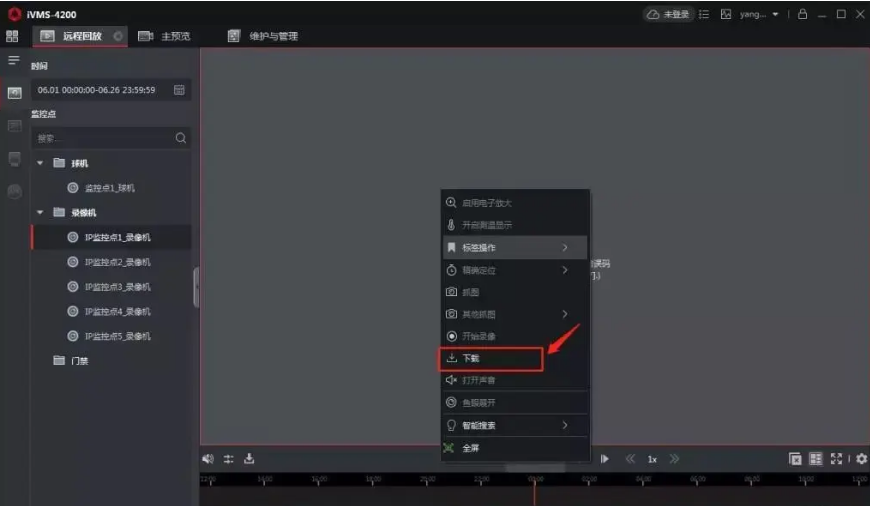Viewport: 870px width, 506px height.
Task: Click the download icon in playback toolbar
Action: 249,459
